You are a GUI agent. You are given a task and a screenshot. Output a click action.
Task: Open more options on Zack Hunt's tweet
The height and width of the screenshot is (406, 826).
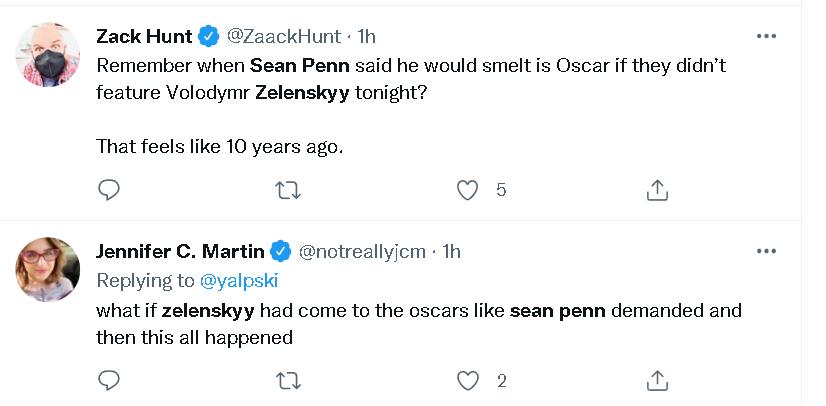click(767, 36)
